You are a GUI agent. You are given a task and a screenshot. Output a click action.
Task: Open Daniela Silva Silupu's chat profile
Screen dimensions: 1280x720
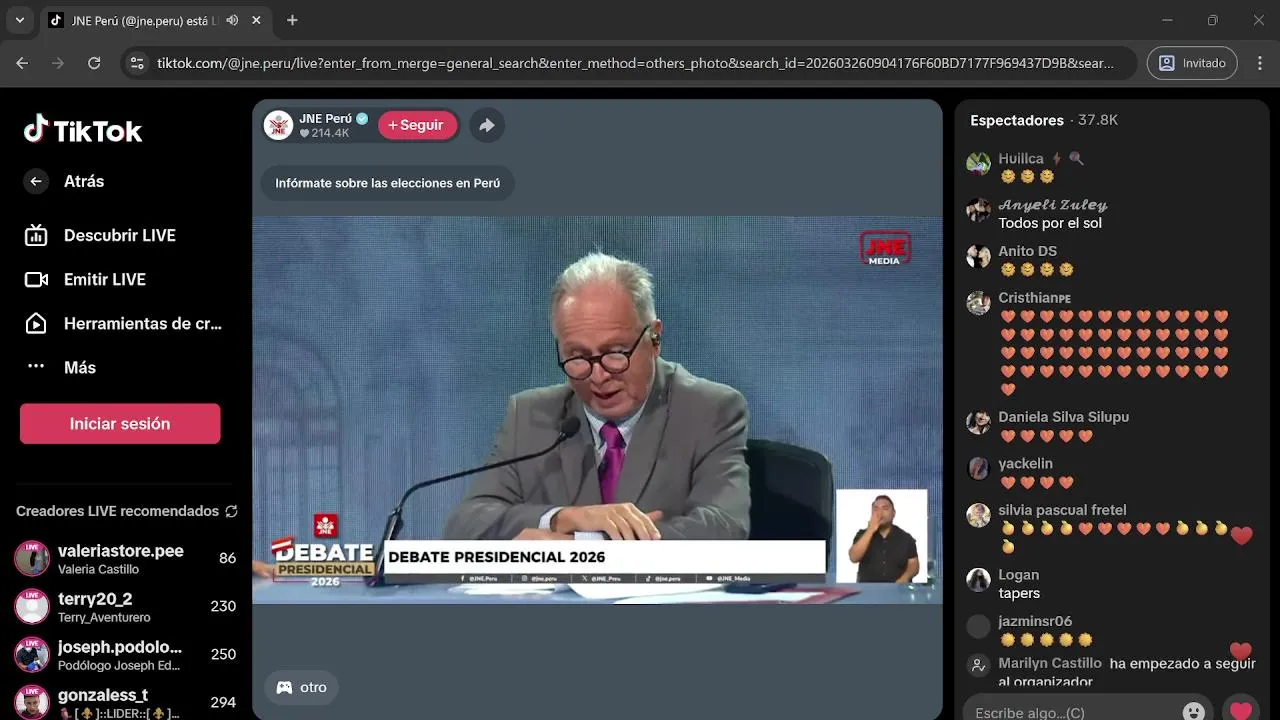tap(1063, 417)
